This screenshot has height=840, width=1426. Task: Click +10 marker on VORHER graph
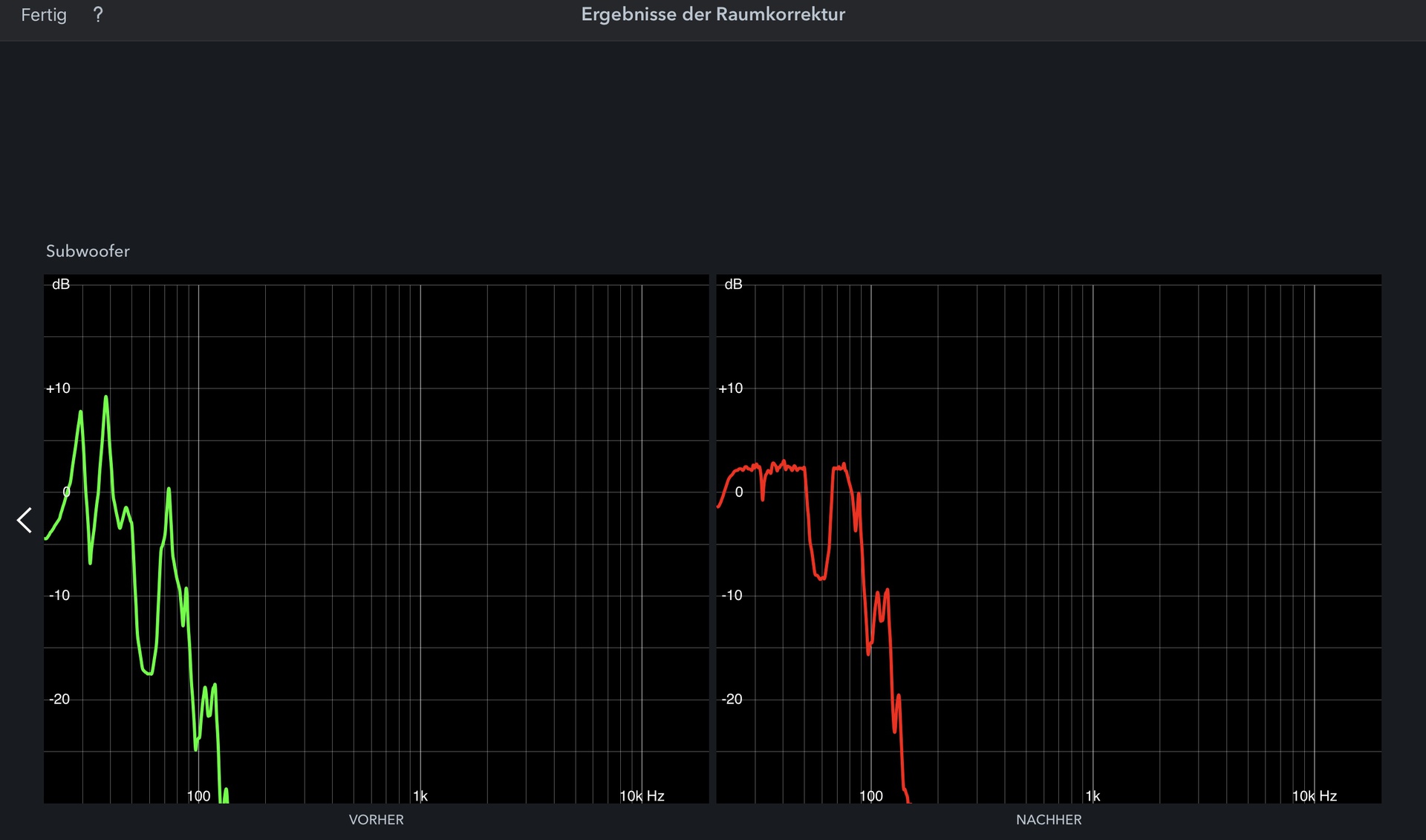tap(59, 388)
